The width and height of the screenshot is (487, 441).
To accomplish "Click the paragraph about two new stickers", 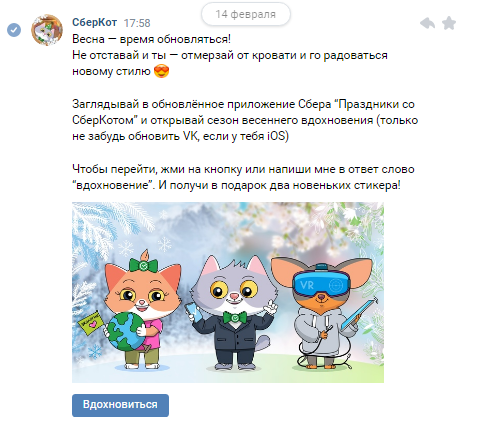I will (x=243, y=177).
